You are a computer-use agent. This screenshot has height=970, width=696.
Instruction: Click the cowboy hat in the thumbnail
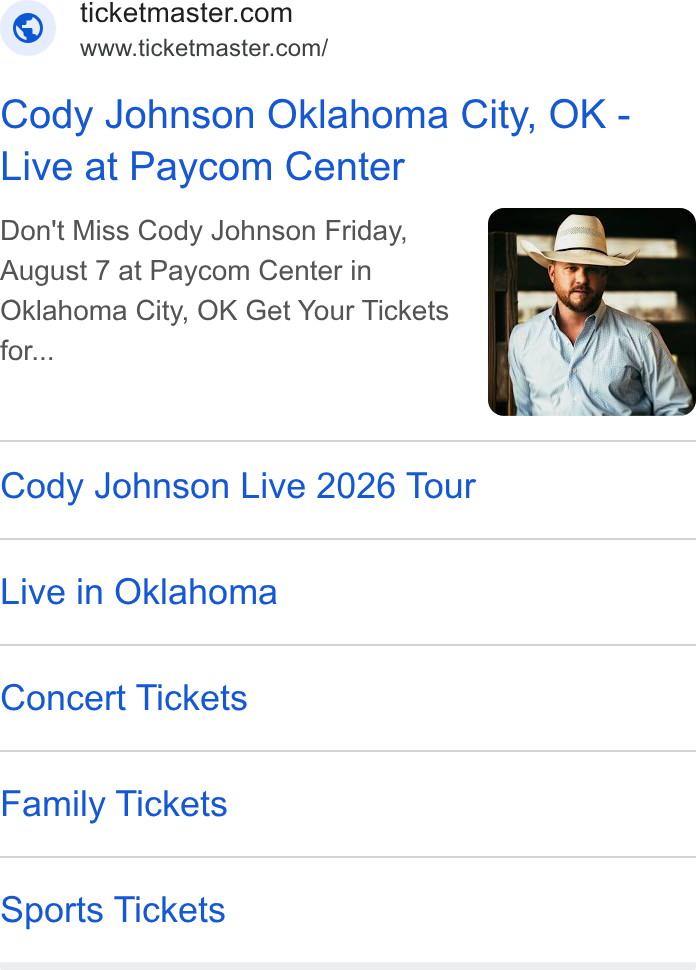pos(578,243)
